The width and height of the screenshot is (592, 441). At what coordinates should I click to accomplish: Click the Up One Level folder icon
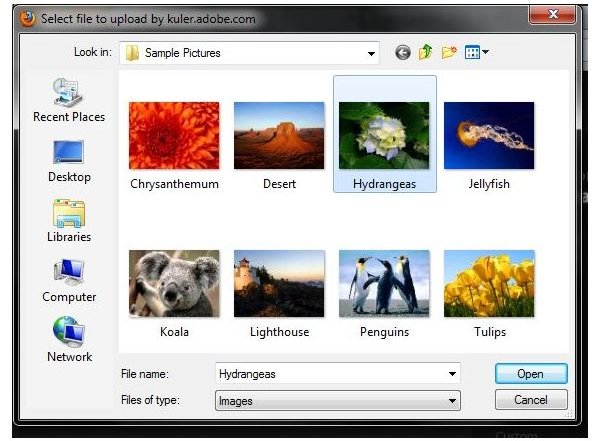[426, 52]
